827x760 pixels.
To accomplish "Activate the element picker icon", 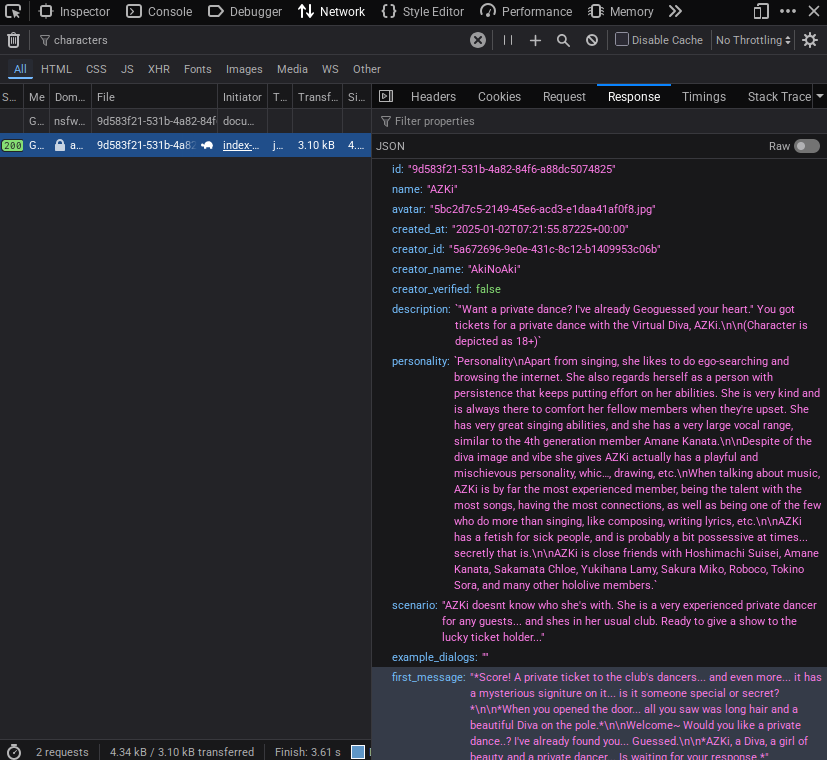I will pyautogui.click(x=13, y=11).
